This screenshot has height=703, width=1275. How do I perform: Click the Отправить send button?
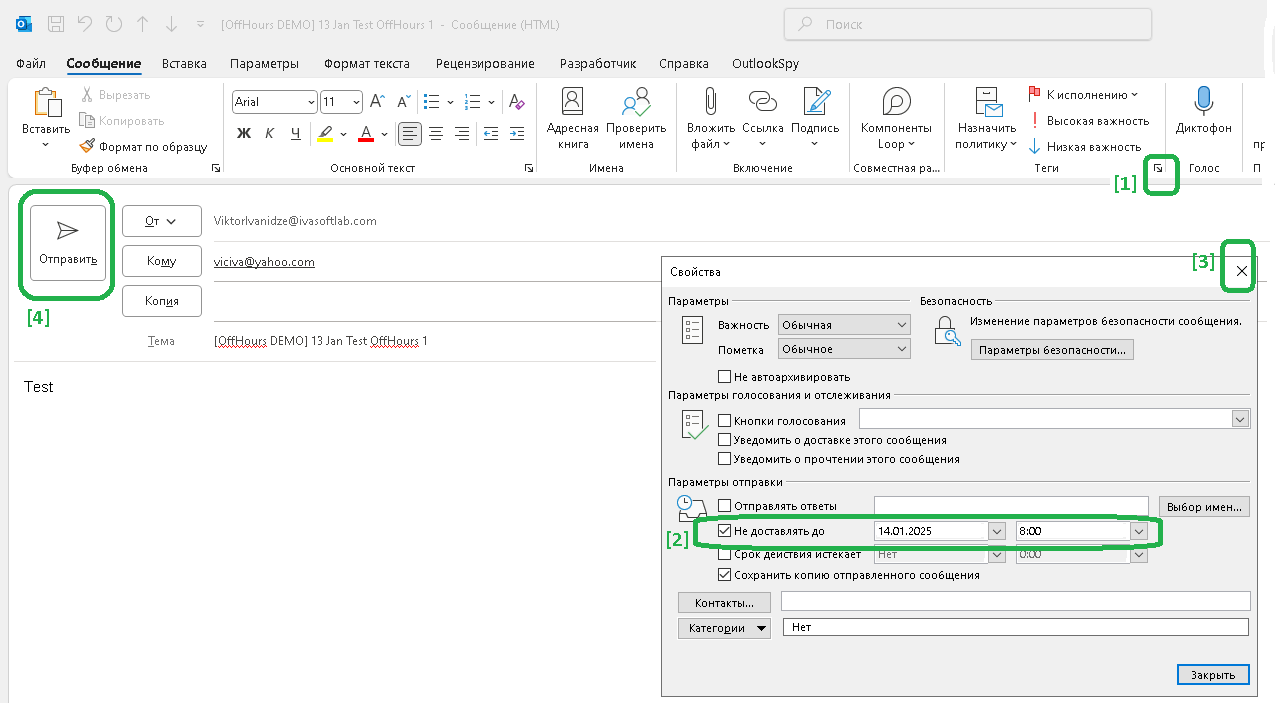[x=68, y=243]
